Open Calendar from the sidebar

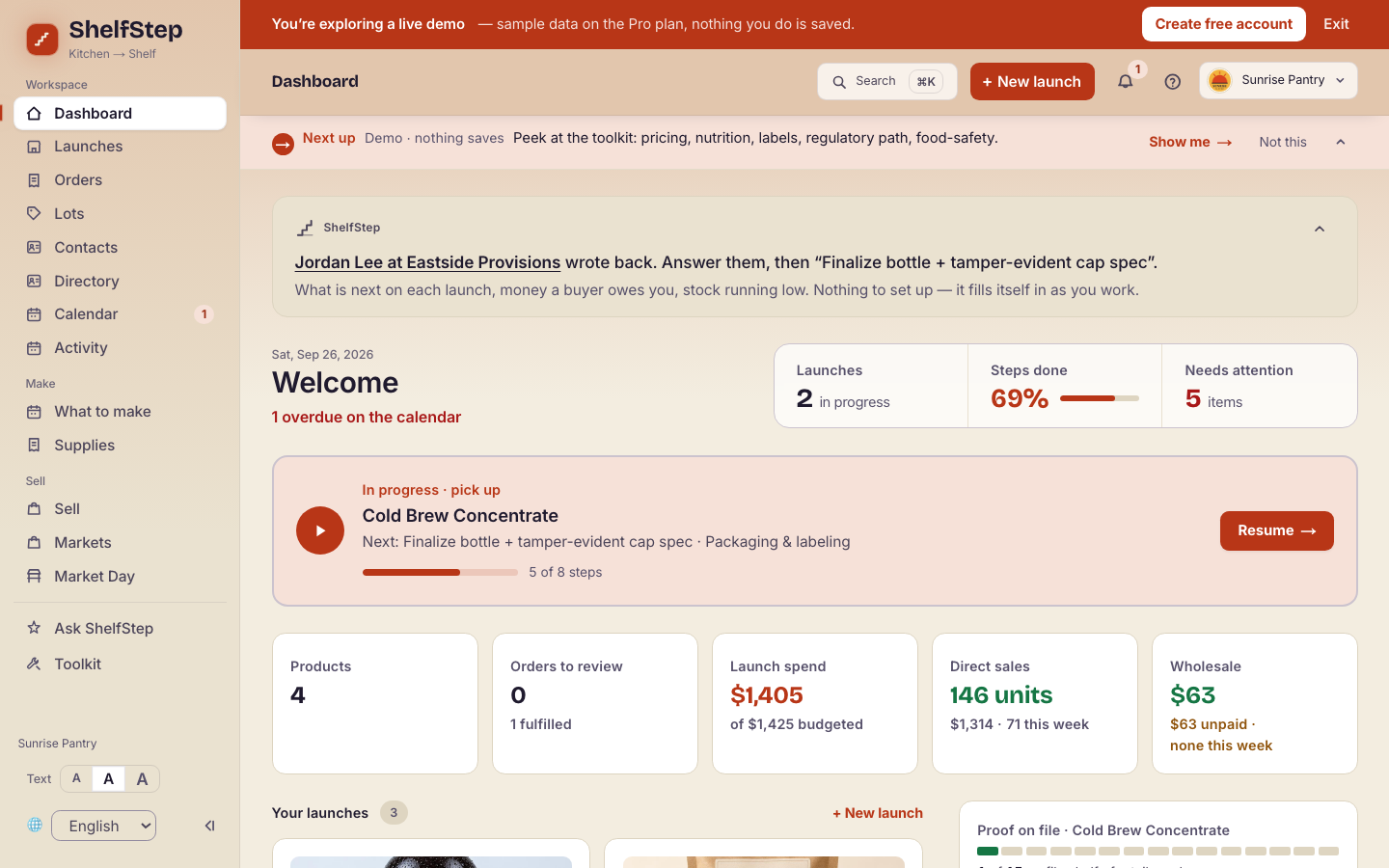(121, 314)
